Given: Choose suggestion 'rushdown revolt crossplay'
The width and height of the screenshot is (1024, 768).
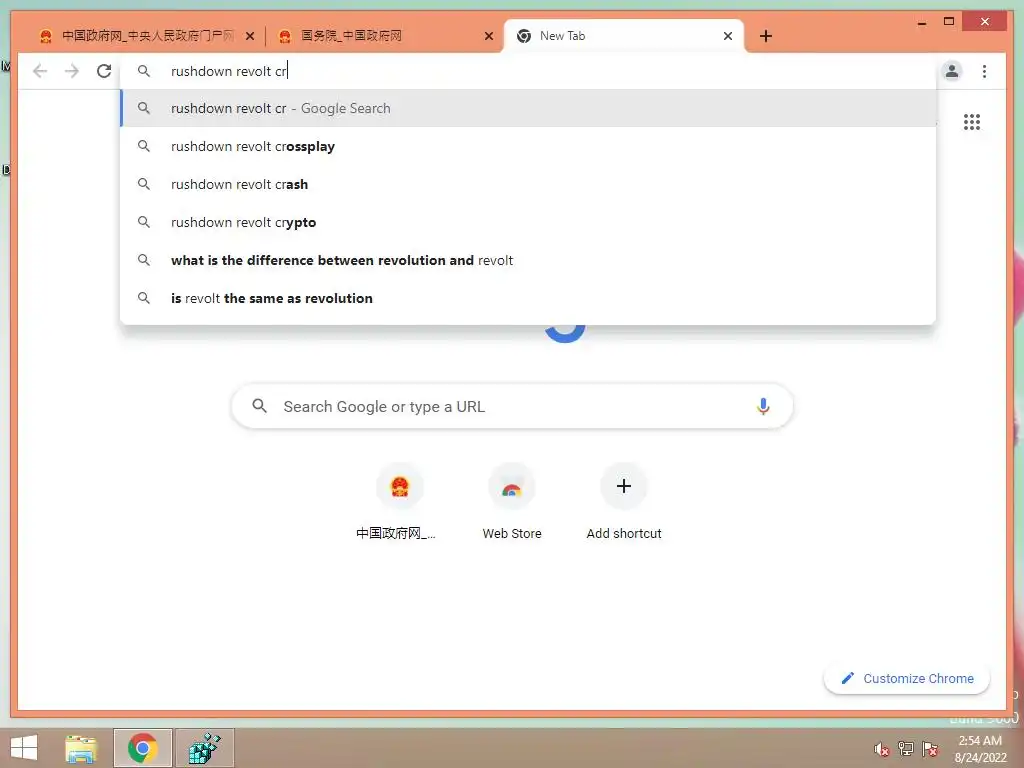Looking at the screenshot, I should click(x=528, y=146).
